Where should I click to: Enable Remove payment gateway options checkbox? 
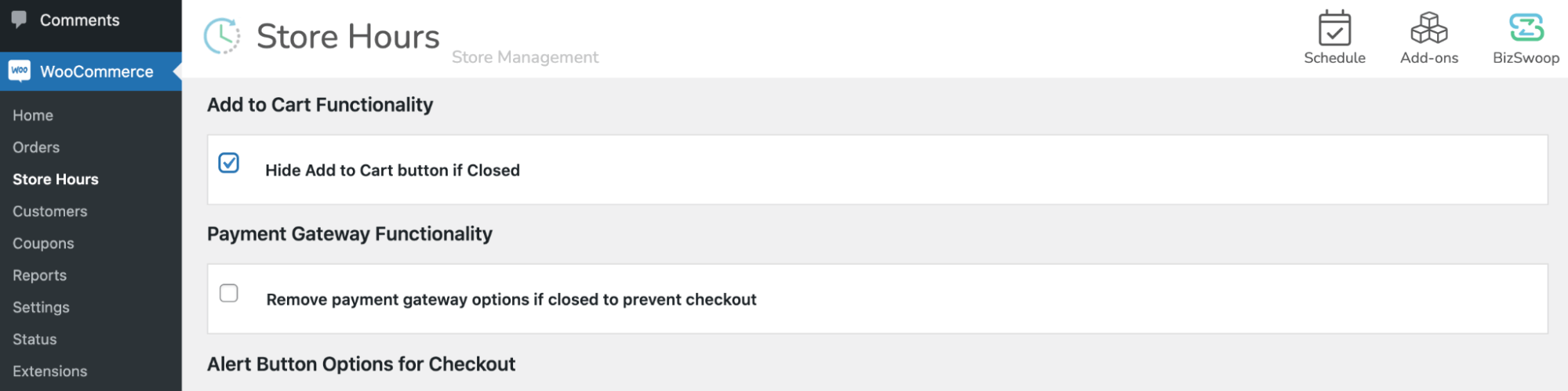pyautogui.click(x=229, y=293)
